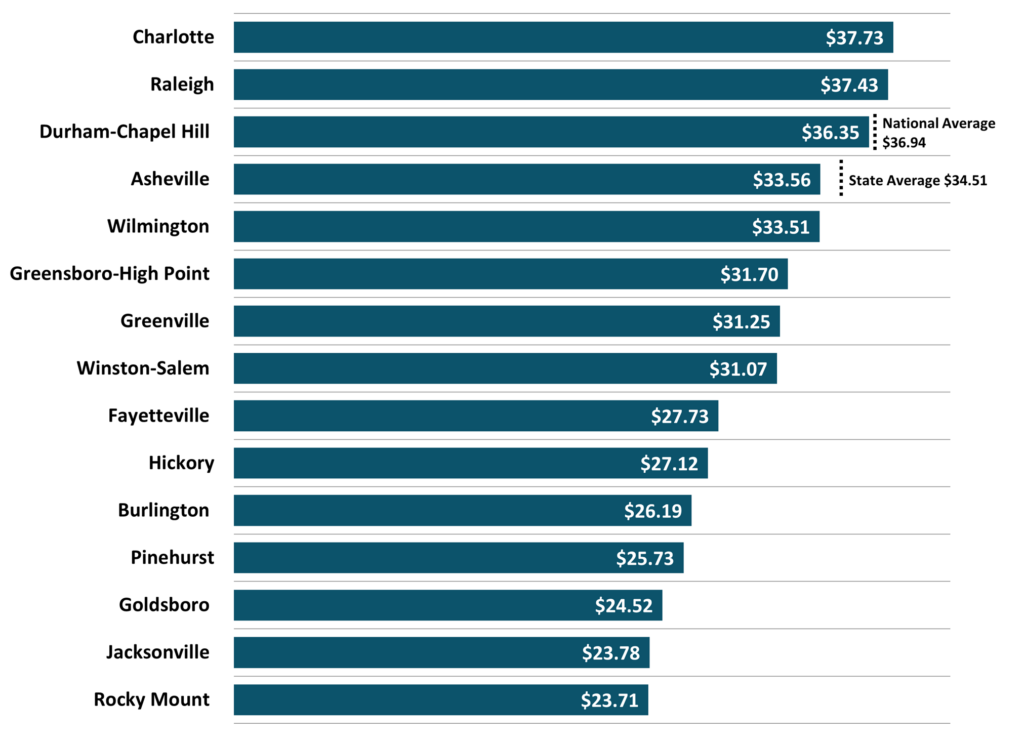
Task: Click the Greenville bar at $31.25
Action: [x=506, y=321]
